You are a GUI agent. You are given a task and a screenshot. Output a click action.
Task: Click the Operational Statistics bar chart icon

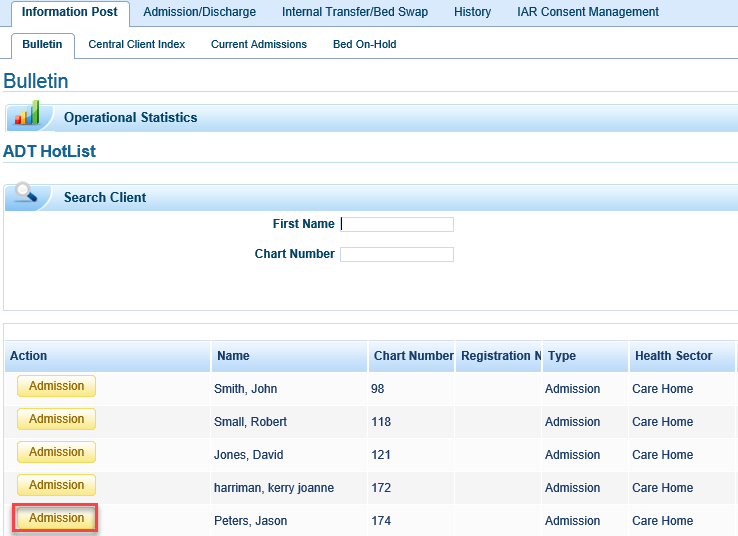[26, 115]
